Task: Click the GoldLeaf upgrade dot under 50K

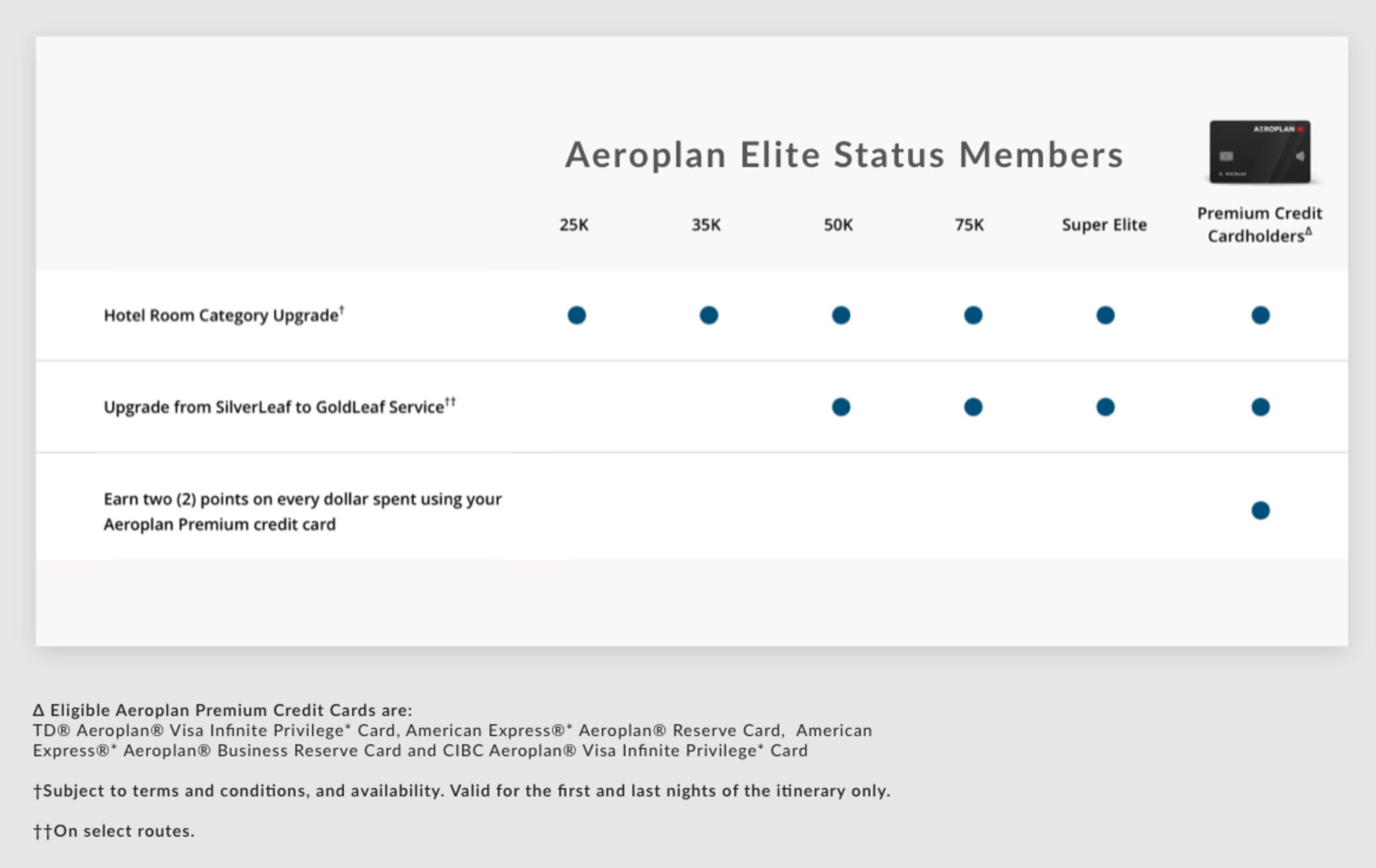Action: (841, 407)
